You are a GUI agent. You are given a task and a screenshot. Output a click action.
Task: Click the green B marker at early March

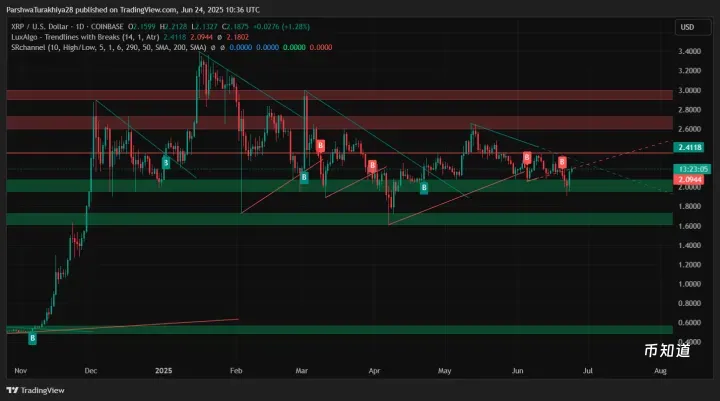(303, 177)
